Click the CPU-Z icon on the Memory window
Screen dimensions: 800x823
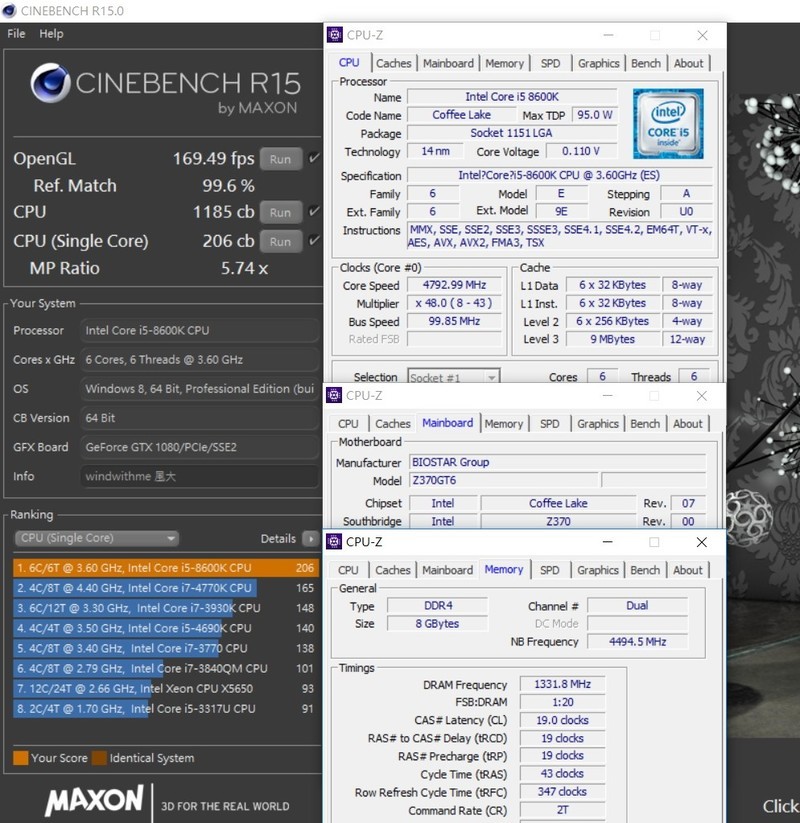pyautogui.click(x=333, y=542)
